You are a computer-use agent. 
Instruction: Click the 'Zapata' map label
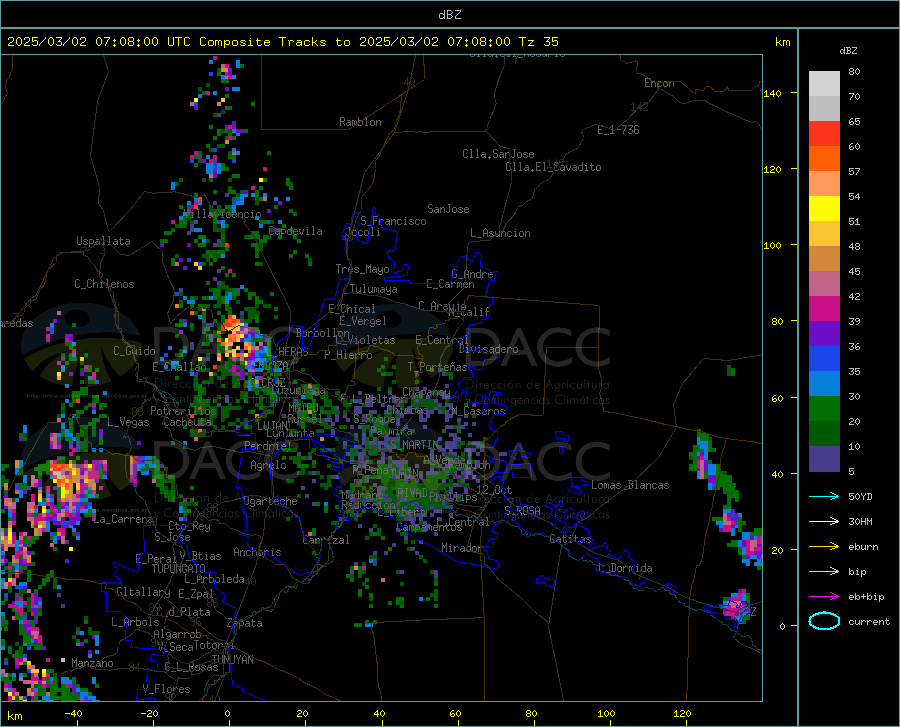point(245,623)
